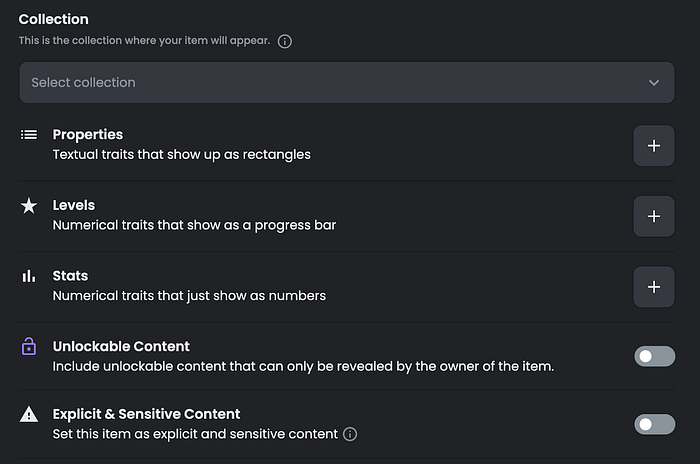This screenshot has height=464, width=700.
Task: Add a new property with plus button
Action: point(654,146)
